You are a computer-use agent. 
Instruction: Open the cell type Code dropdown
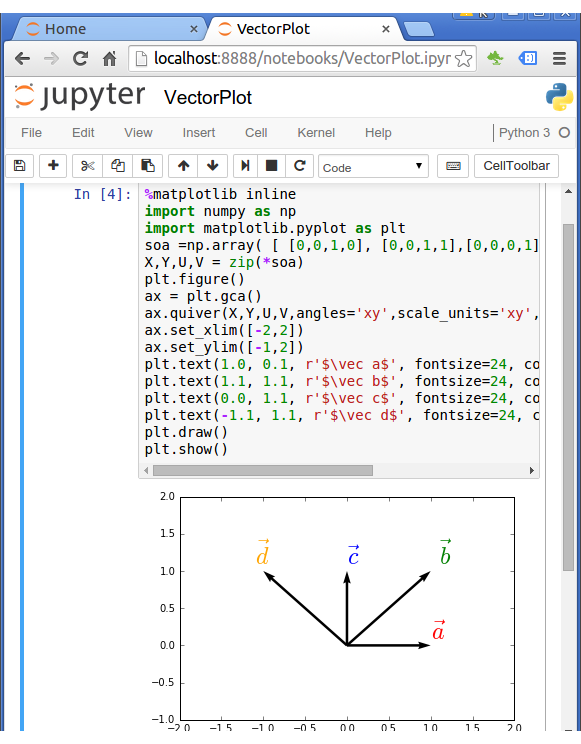pyautogui.click(x=373, y=166)
